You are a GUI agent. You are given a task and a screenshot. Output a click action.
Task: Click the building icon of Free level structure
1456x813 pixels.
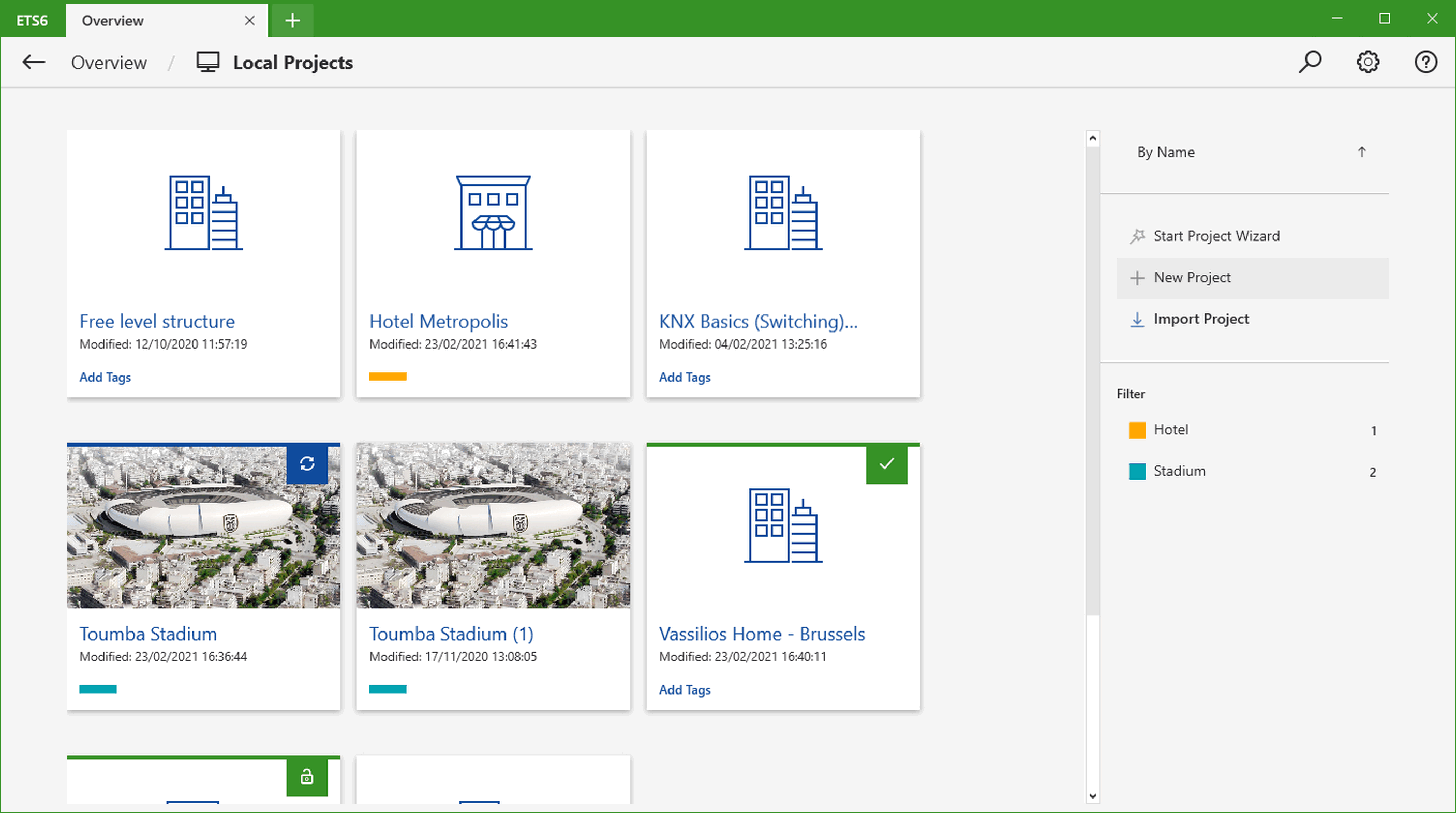pyautogui.click(x=203, y=213)
